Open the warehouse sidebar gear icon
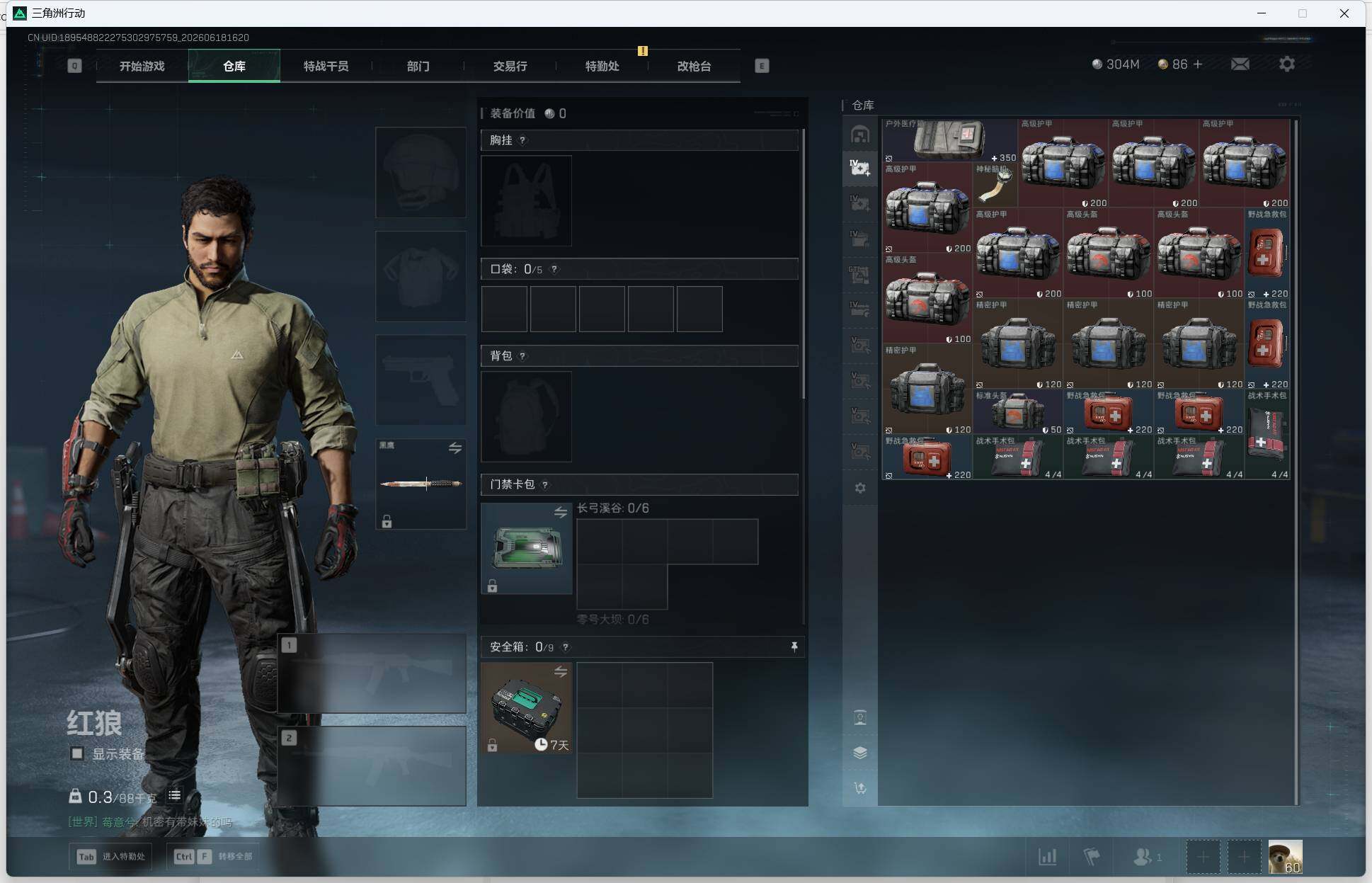Screen dimensions: 1372x883 click(x=860, y=488)
